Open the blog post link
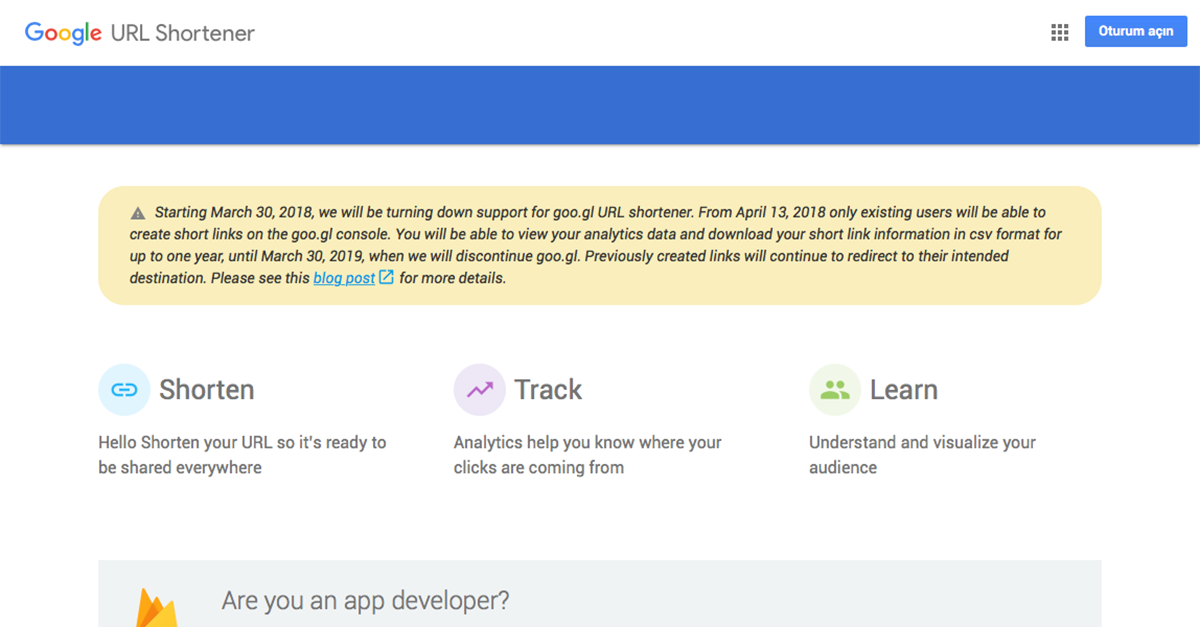Viewport: 1200px width, 627px height. pos(344,278)
